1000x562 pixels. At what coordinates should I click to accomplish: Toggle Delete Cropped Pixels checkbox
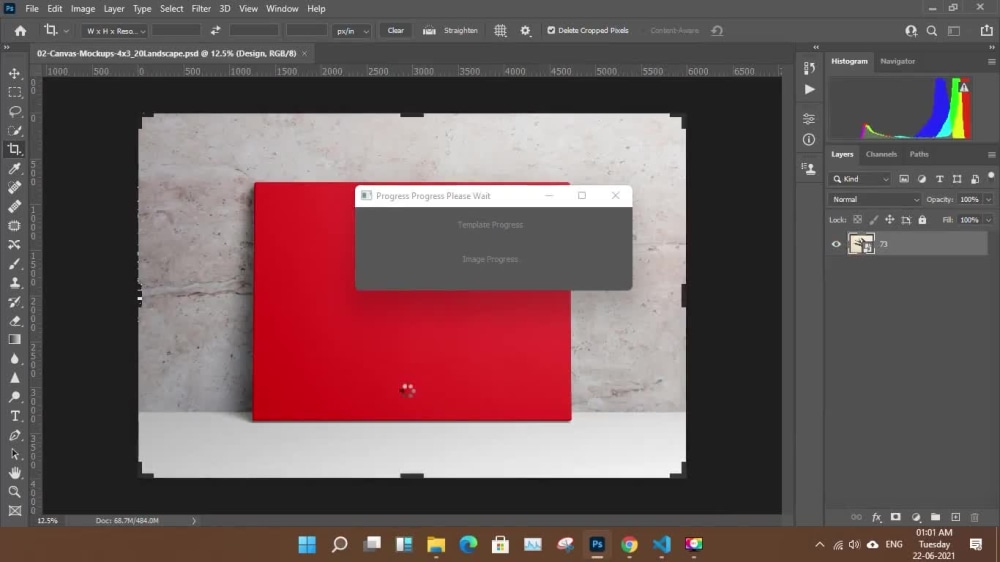point(551,31)
